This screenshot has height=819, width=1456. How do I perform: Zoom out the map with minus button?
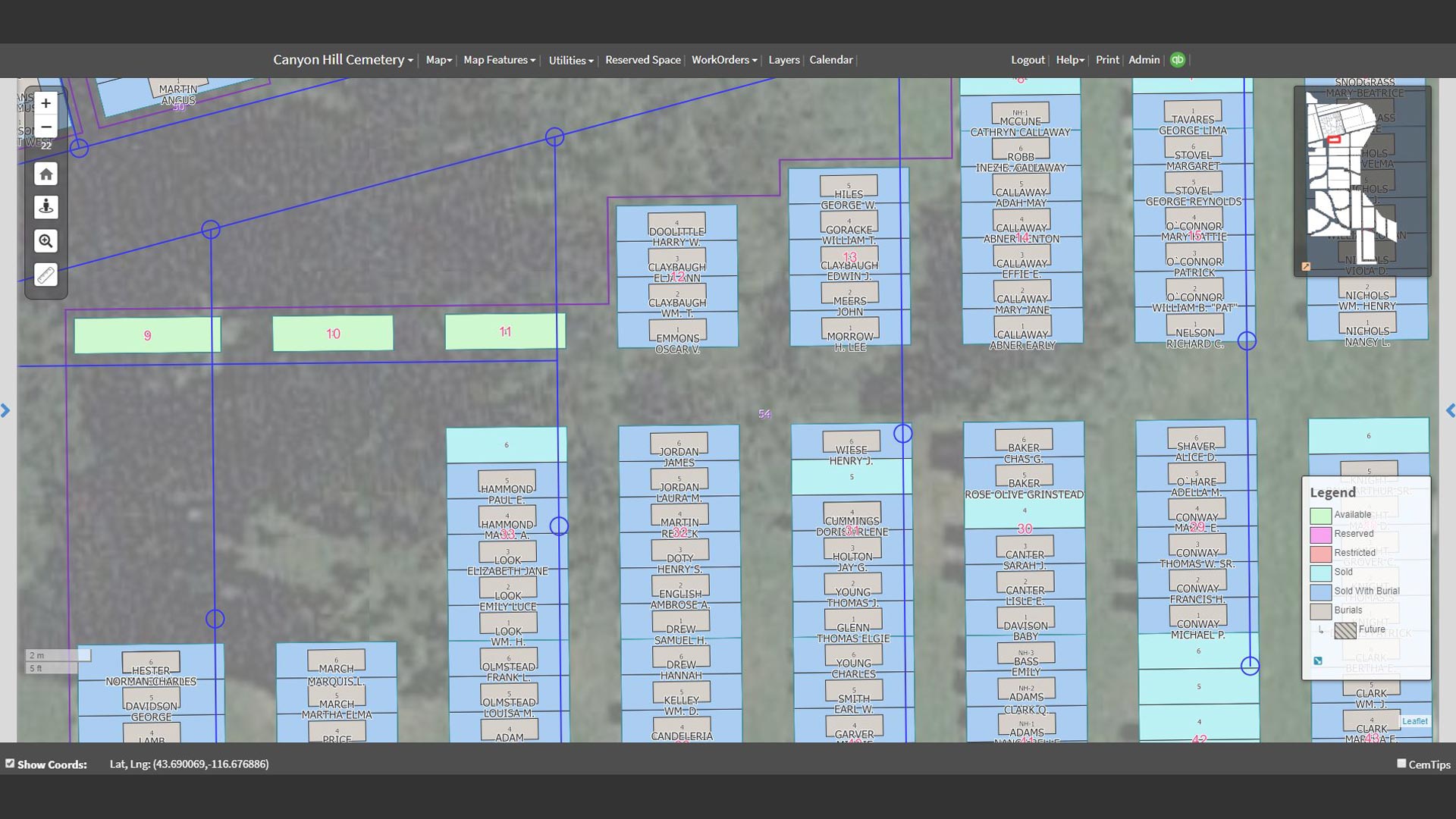(45, 127)
